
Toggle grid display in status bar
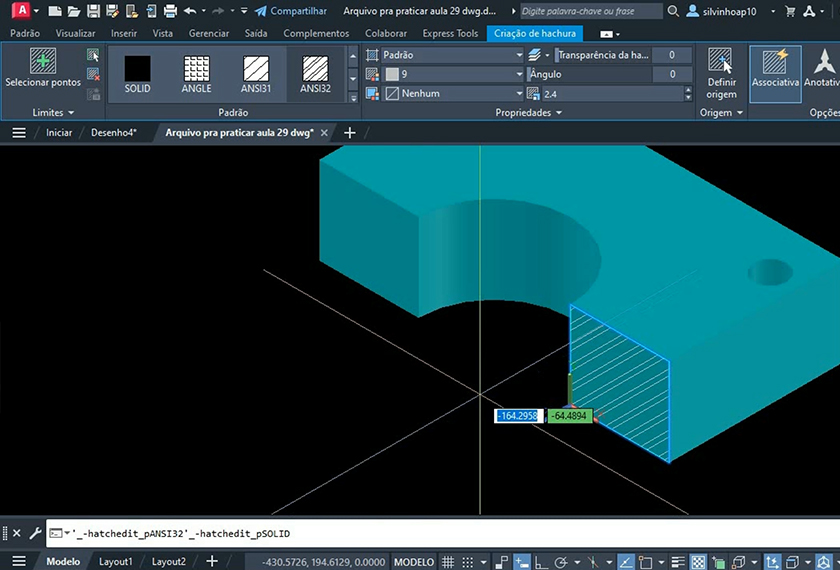click(x=449, y=562)
